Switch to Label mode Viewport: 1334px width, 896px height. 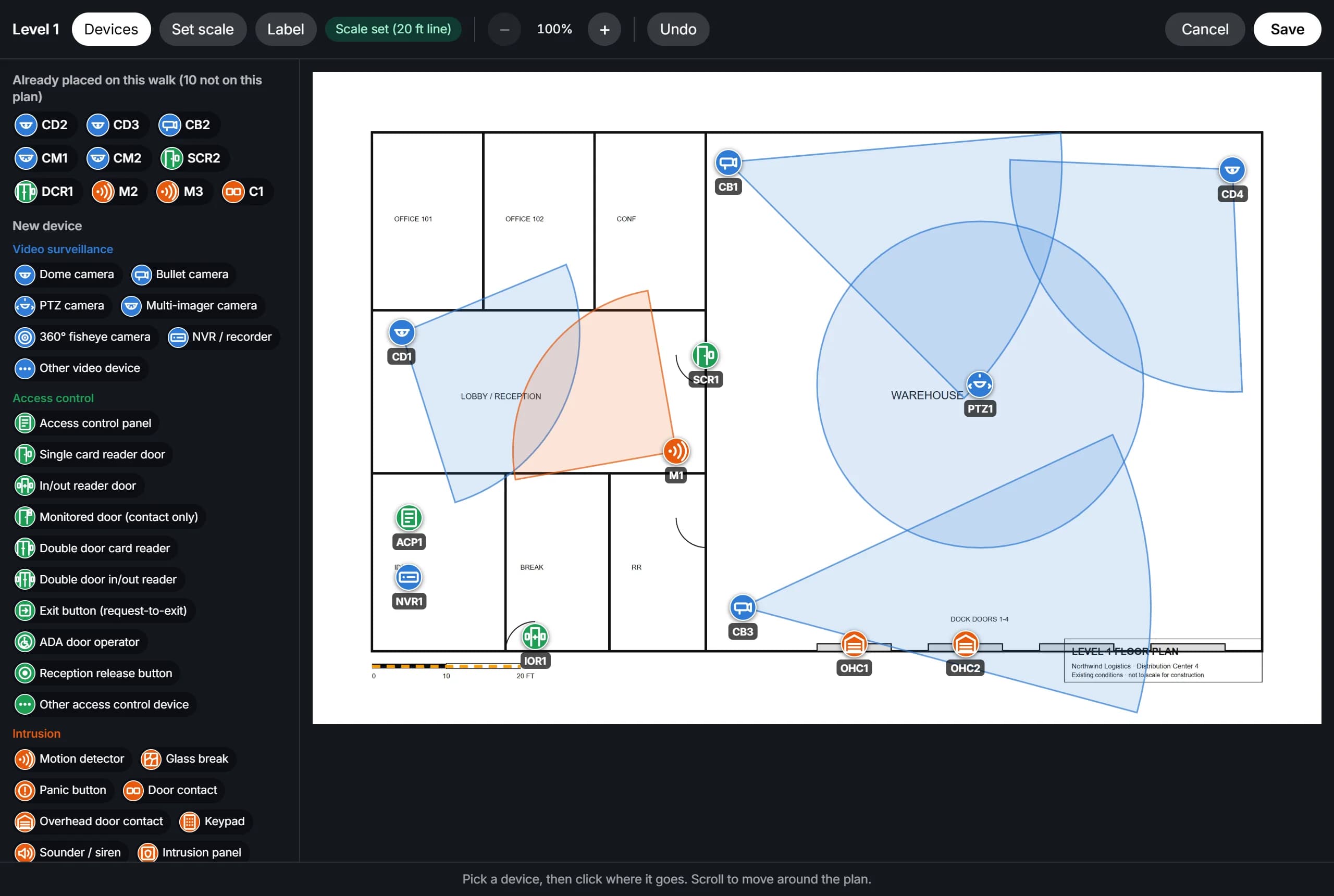tap(285, 29)
